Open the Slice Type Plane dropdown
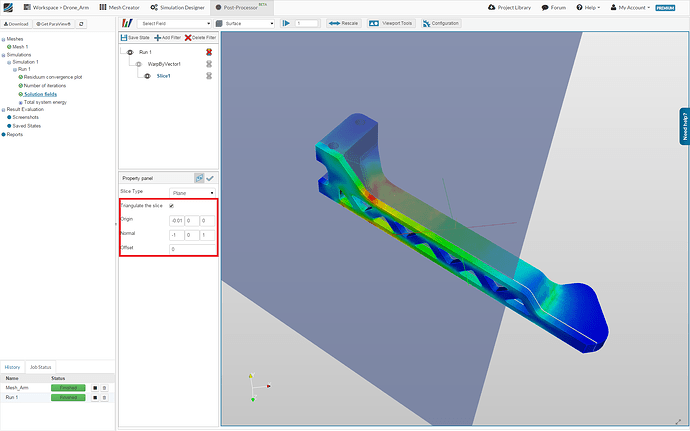Viewport: 690px width, 431px height. [x=192, y=193]
